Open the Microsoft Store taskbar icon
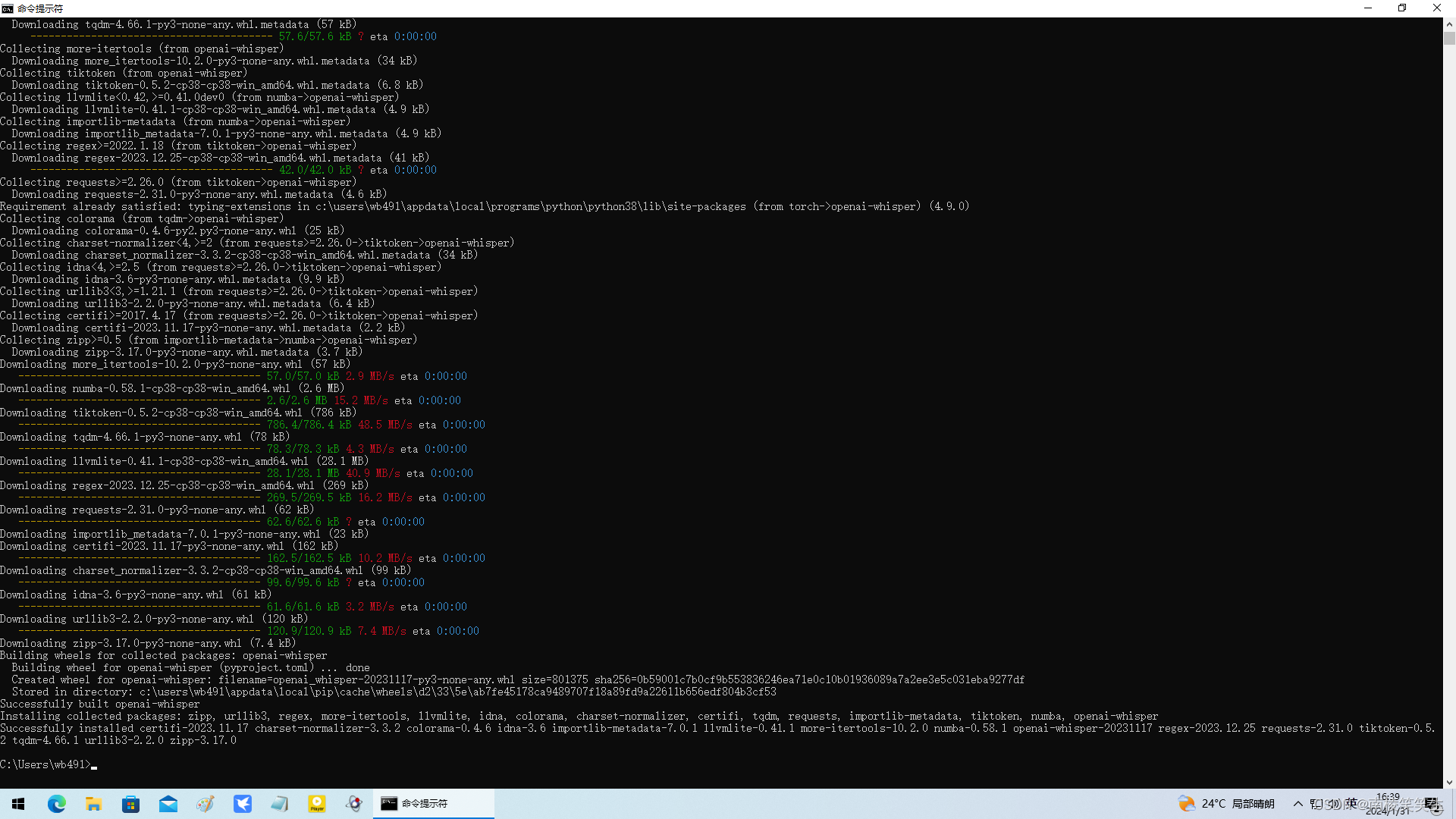Image resolution: width=1456 pixels, height=819 pixels. coord(130,804)
